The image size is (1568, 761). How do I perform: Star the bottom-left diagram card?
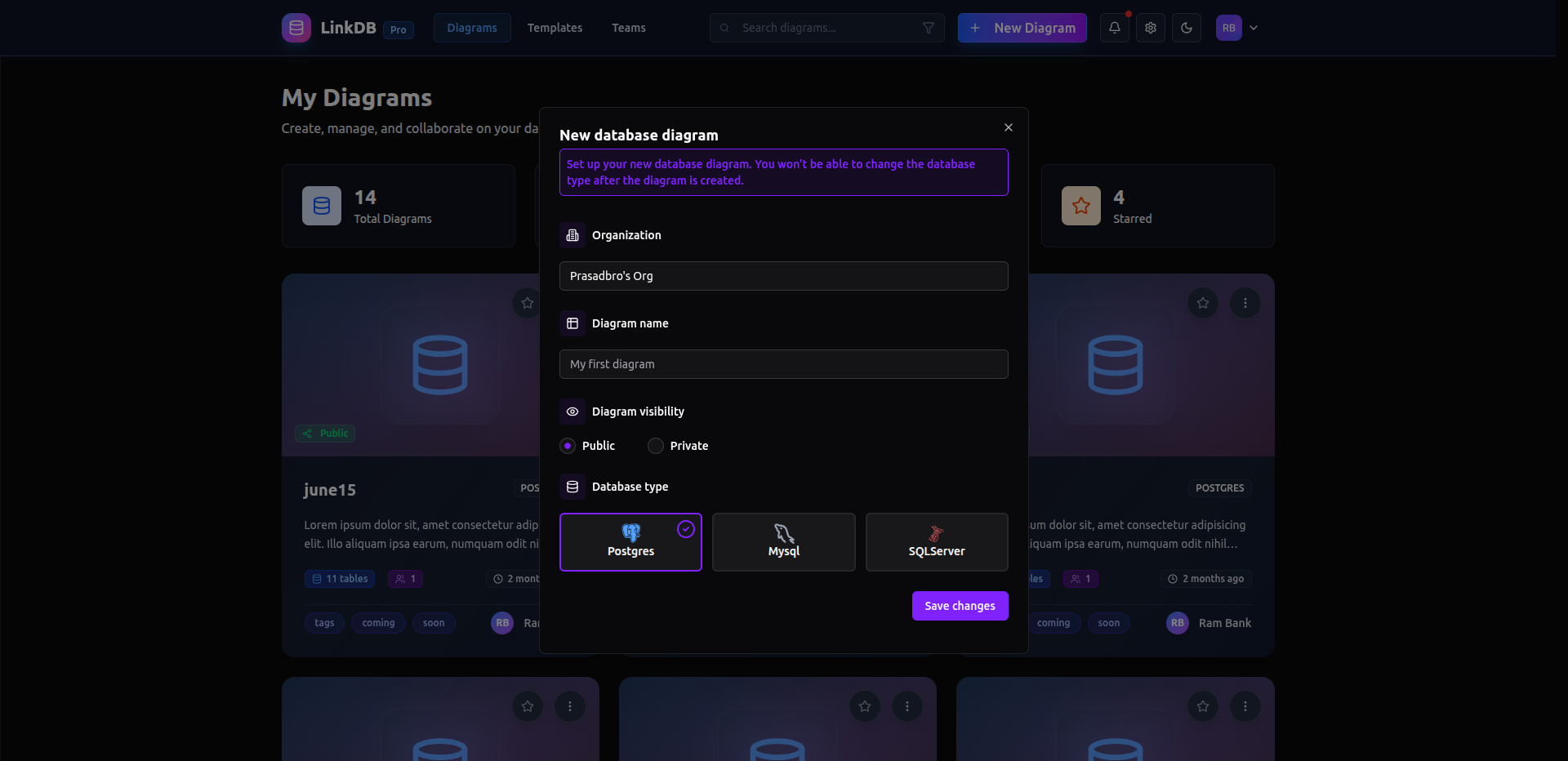(528, 706)
